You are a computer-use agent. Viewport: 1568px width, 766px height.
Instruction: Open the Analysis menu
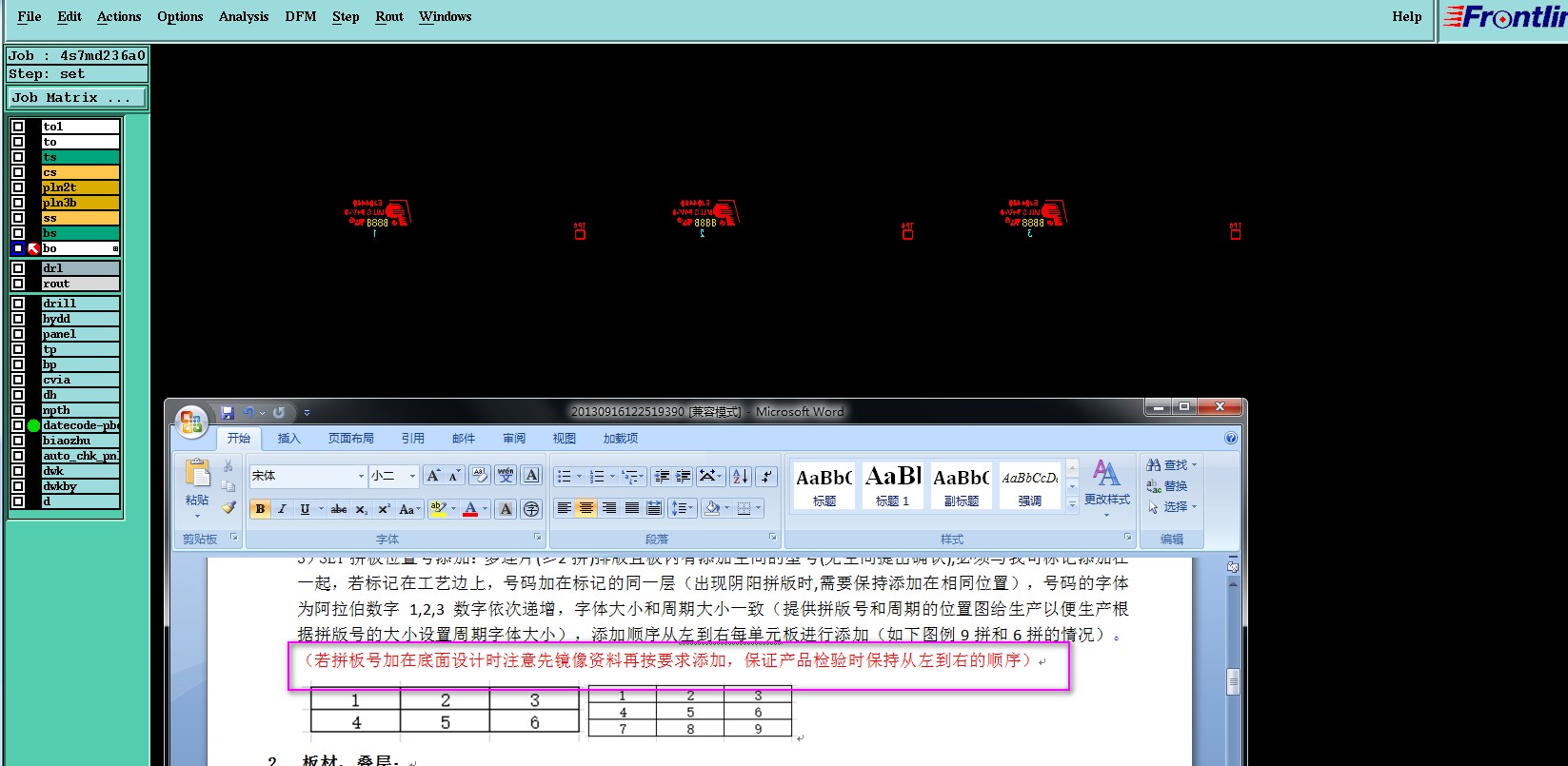coord(244,16)
